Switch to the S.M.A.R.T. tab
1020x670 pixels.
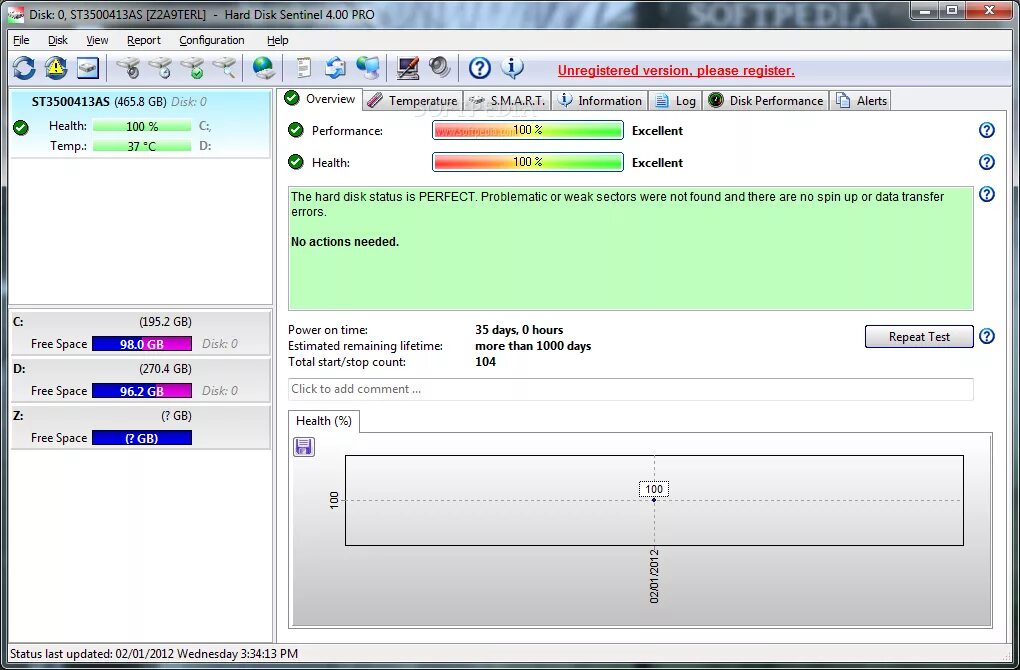[x=507, y=101]
